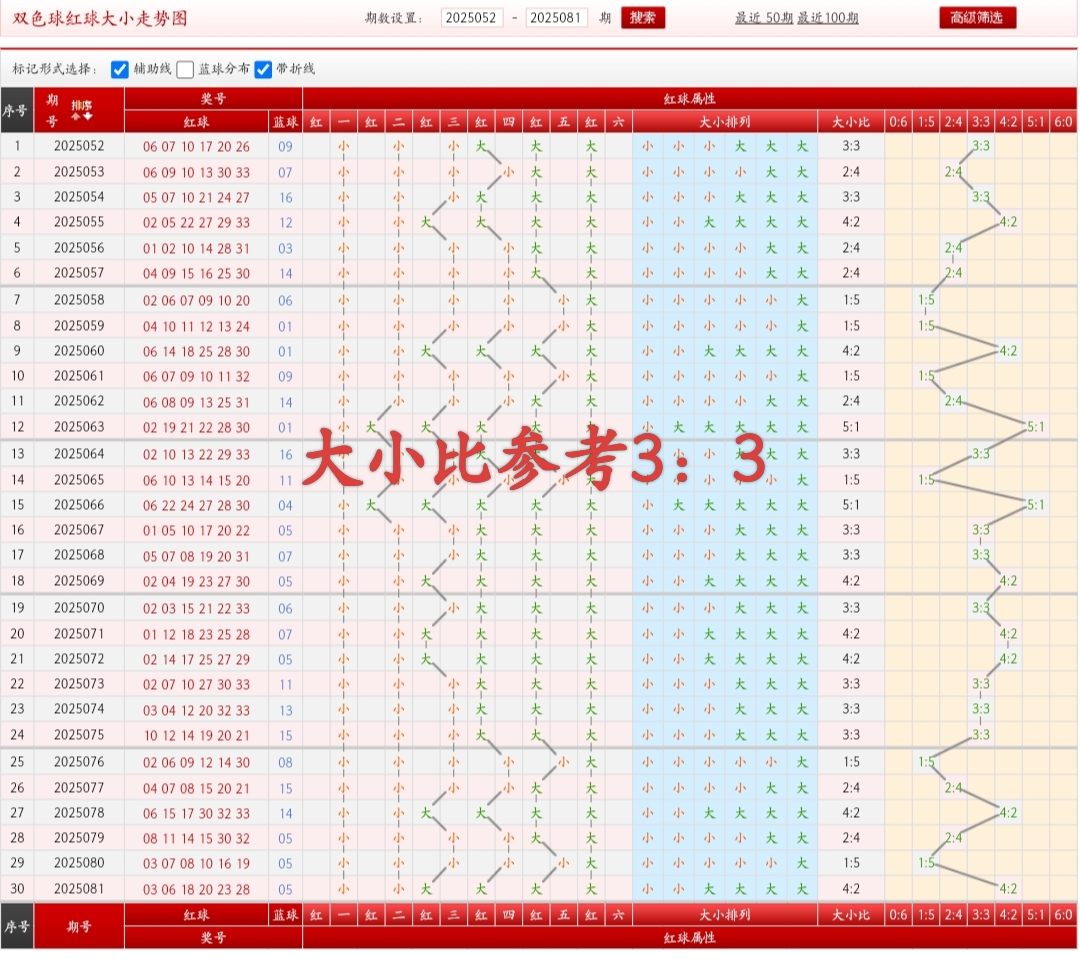Click trend marker 4:2 in row 2025055
The width and height of the screenshot is (1080, 963).
pyautogui.click(x=1008, y=222)
